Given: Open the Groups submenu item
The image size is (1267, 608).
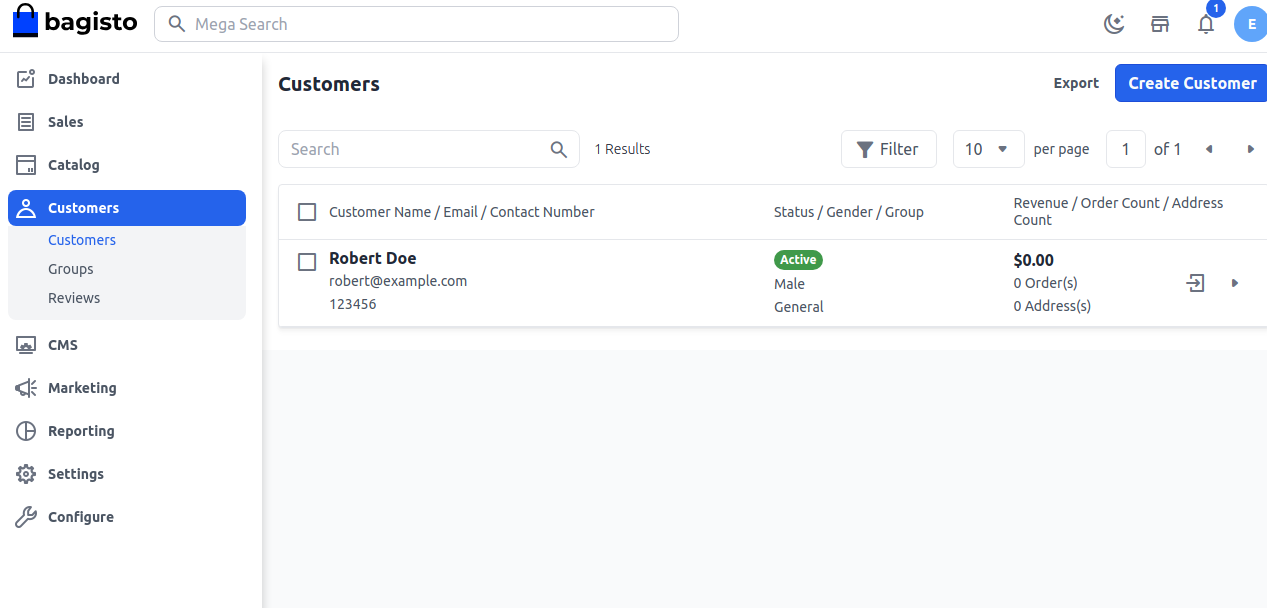Looking at the screenshot, I should [x=71, y=269].
